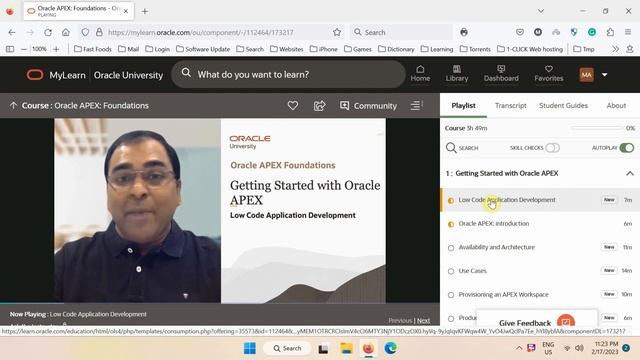
Task: Turn off the Autoplay switch
Action: pyautogui.click(x=627, y=148)
